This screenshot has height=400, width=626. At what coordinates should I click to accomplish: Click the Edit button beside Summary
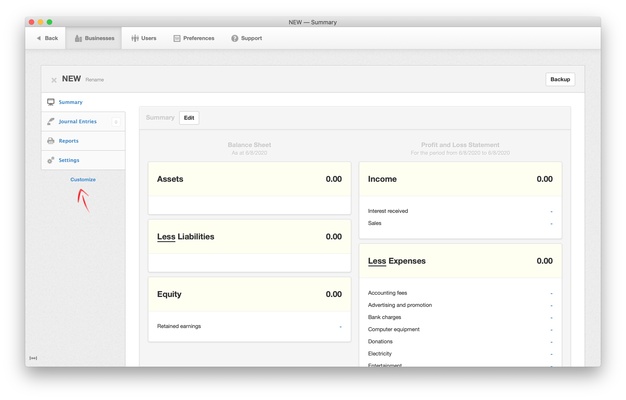point(189,118)
